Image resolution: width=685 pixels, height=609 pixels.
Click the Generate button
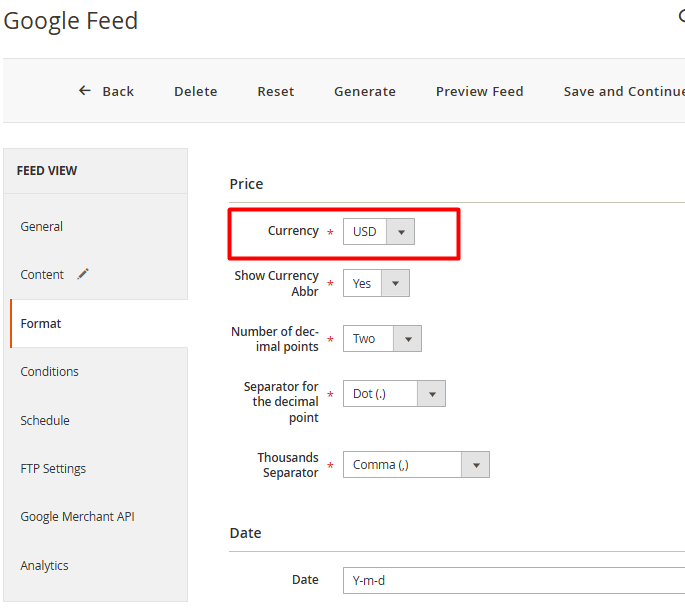click(x=365, y=91)
